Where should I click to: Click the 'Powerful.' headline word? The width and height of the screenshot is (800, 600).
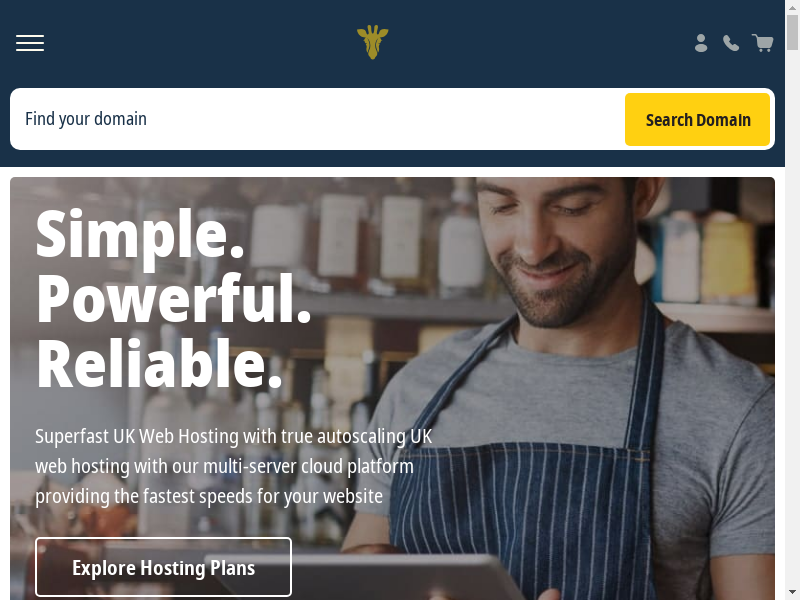click(173, 299)
